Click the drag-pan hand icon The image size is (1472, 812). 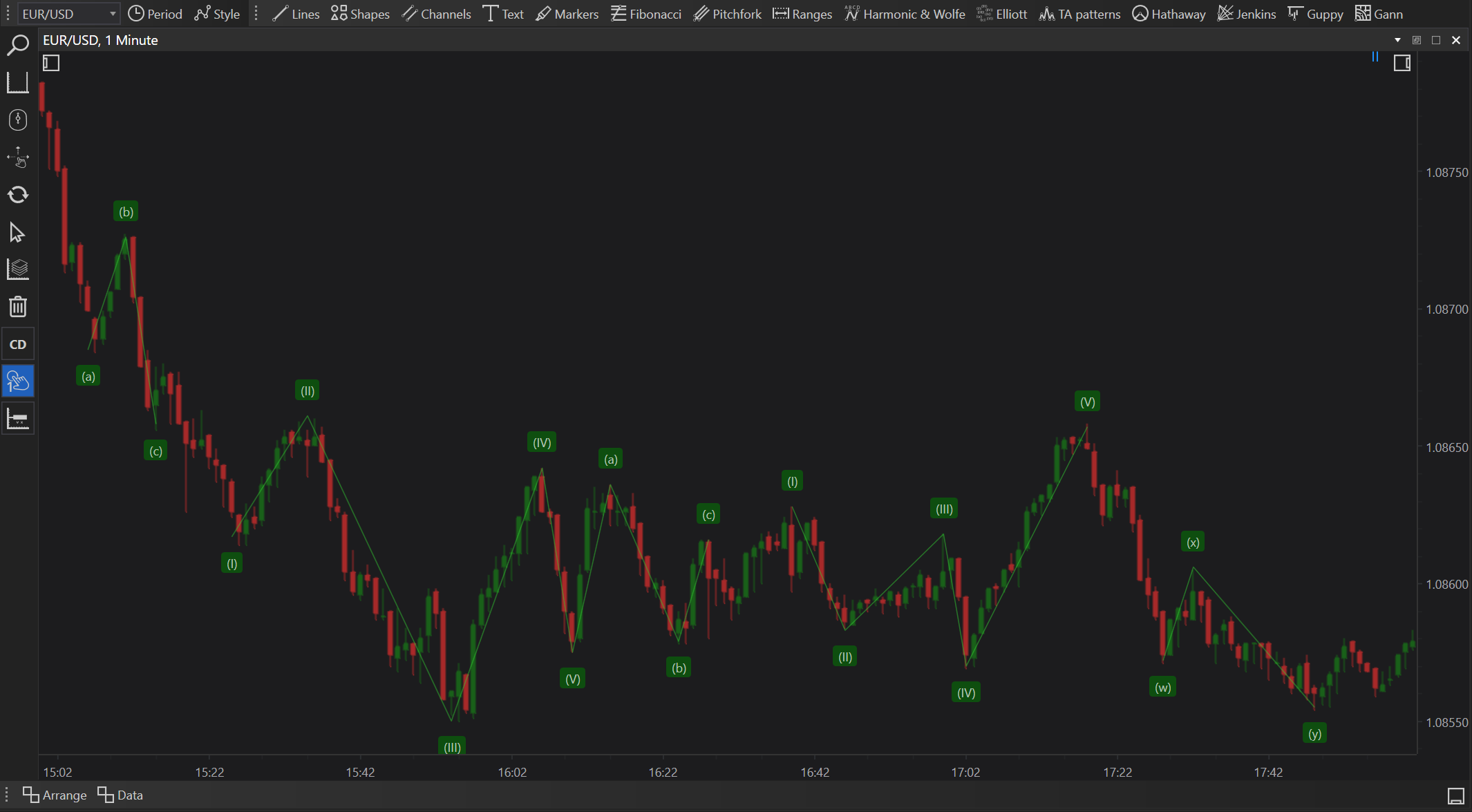click(17, 158)
